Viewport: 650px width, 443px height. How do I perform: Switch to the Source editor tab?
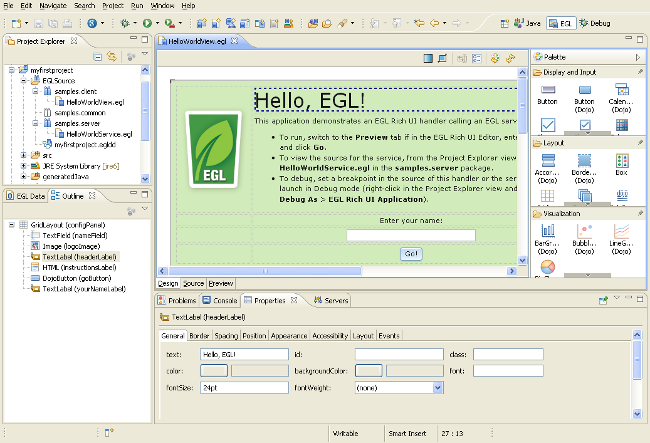194,283
